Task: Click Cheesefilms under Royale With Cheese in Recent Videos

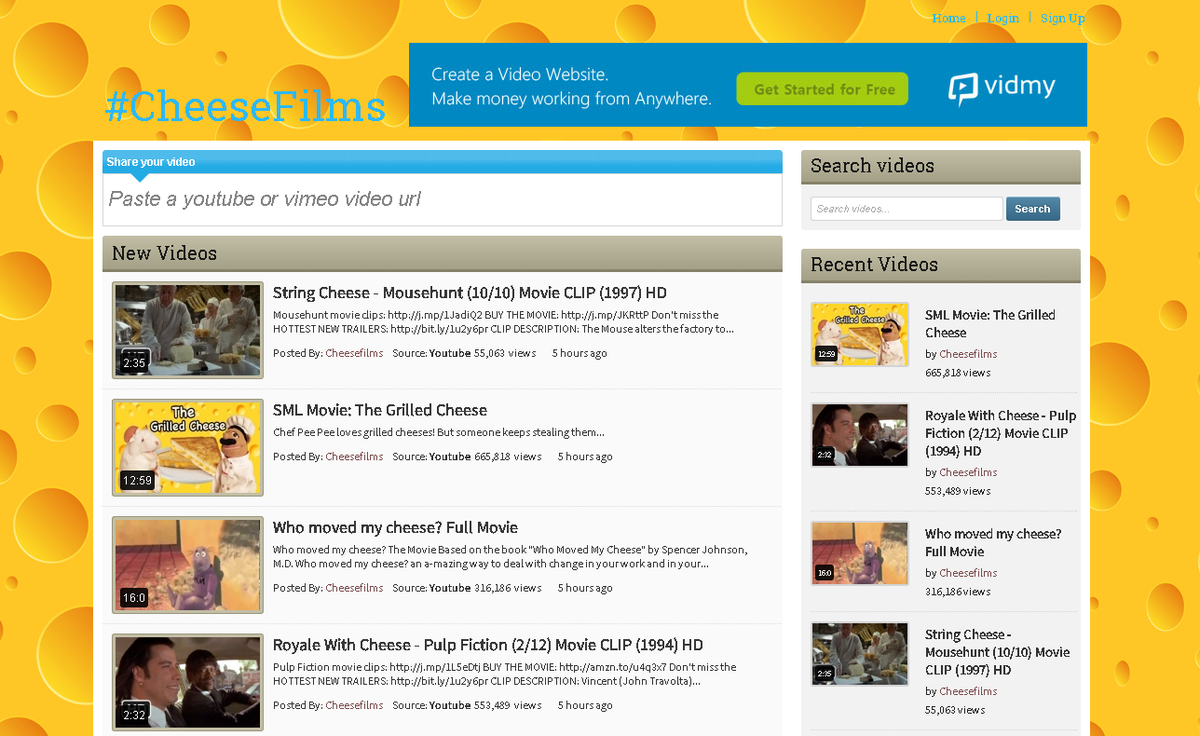Action: click(x=968, y=472)
